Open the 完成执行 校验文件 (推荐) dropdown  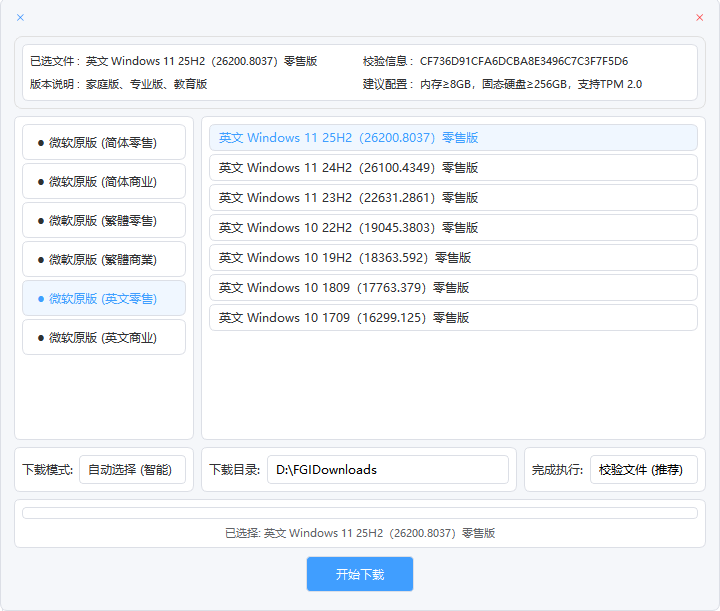click(644, 470)
